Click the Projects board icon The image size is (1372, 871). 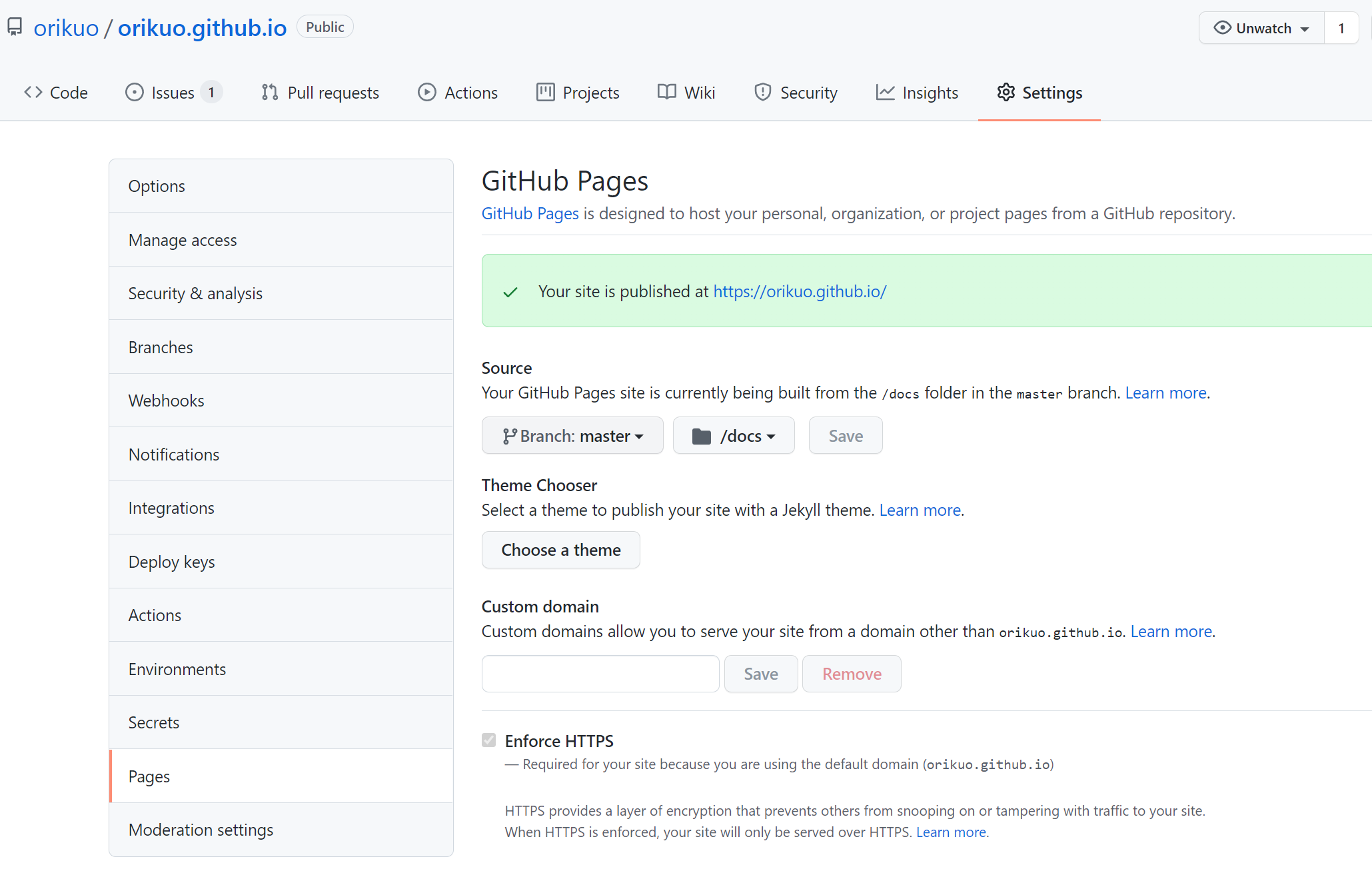click(544, 93)
